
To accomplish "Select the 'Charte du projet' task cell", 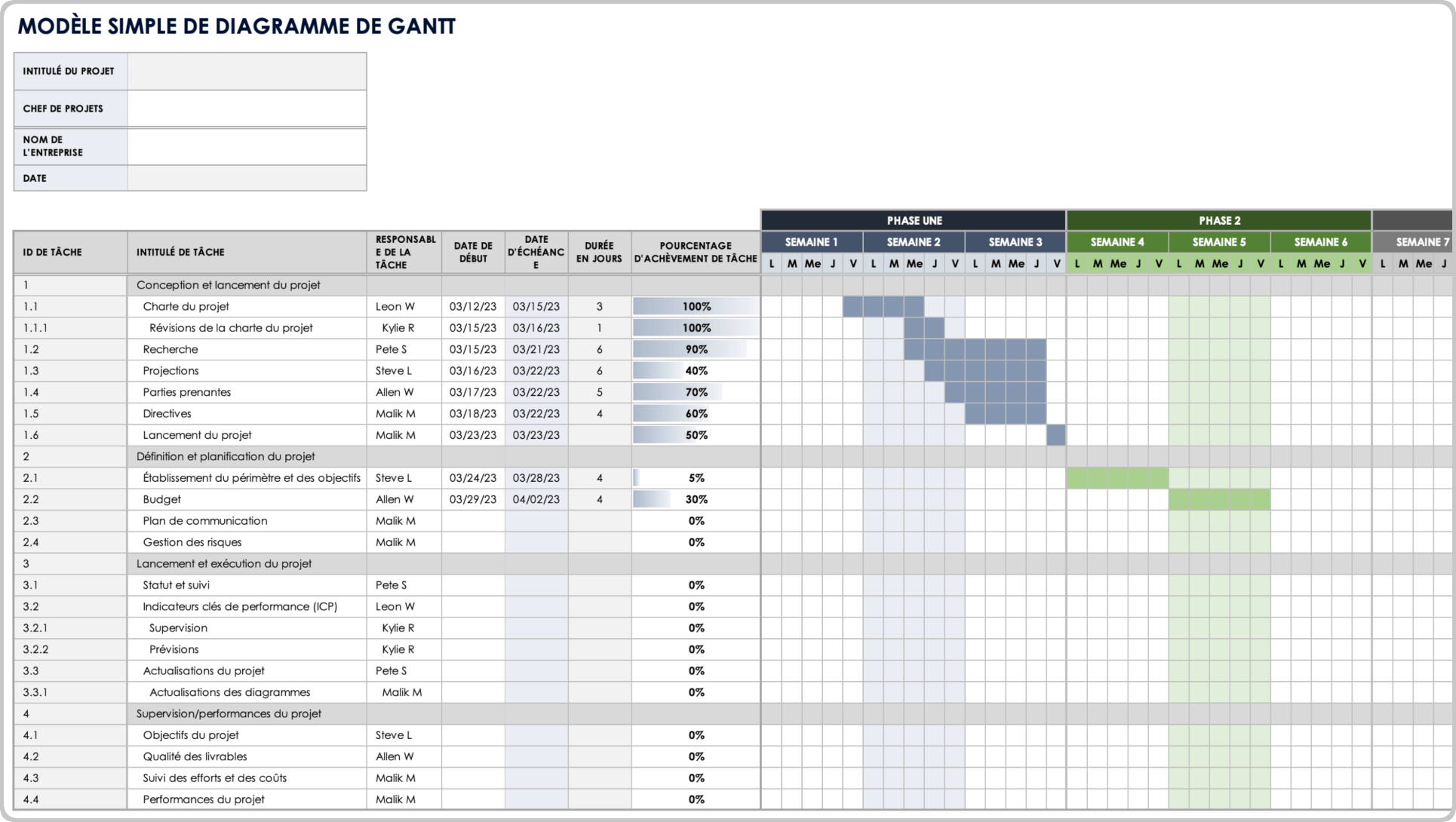I will click(247, 306).
